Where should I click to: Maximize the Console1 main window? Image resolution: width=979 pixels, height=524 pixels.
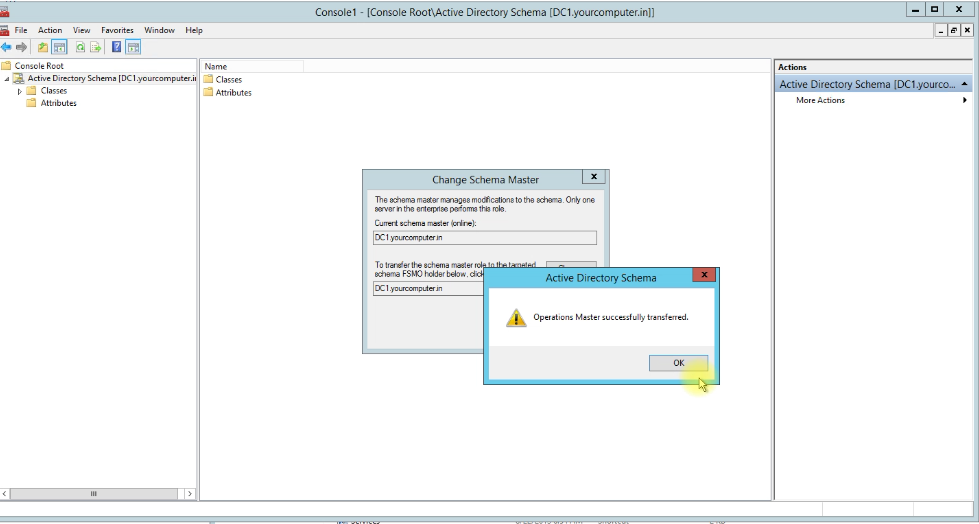click(935, 9)
